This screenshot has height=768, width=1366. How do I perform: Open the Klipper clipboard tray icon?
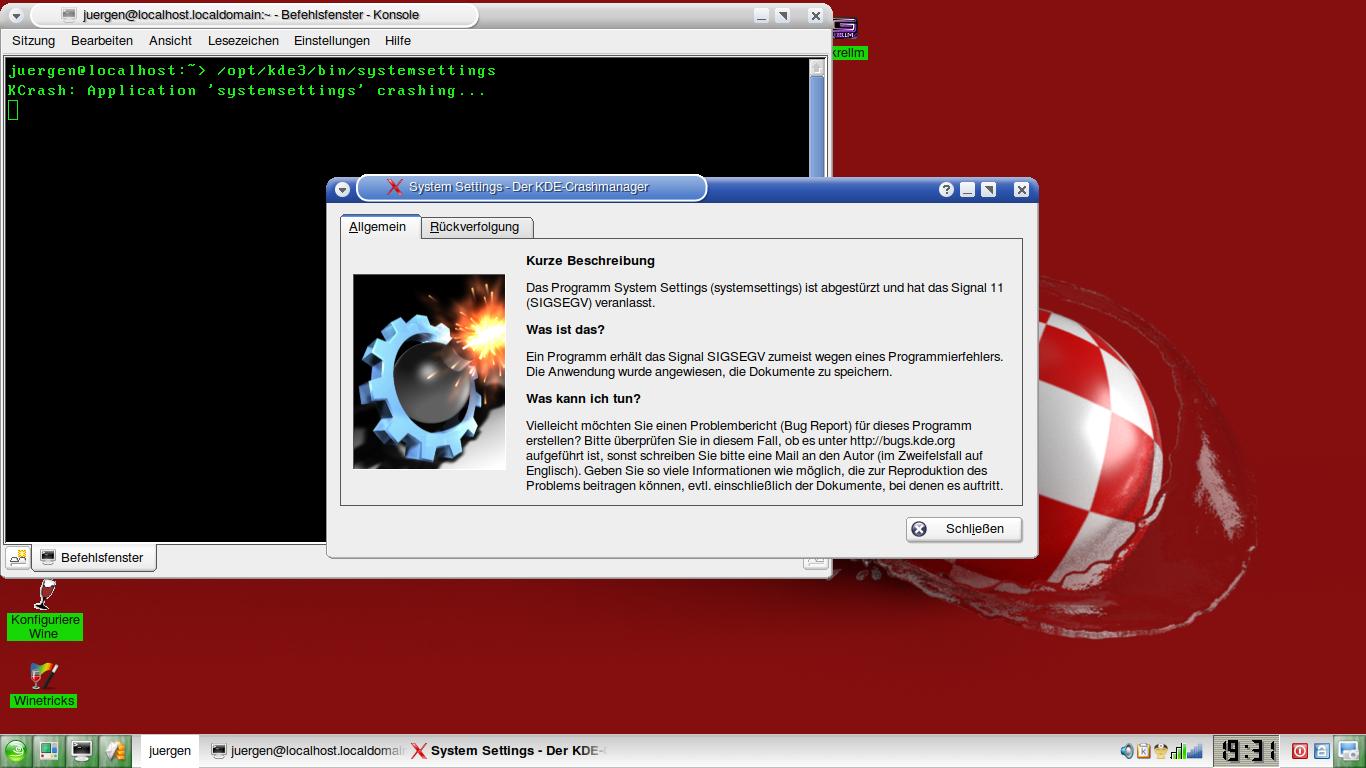pos(1143,751)
